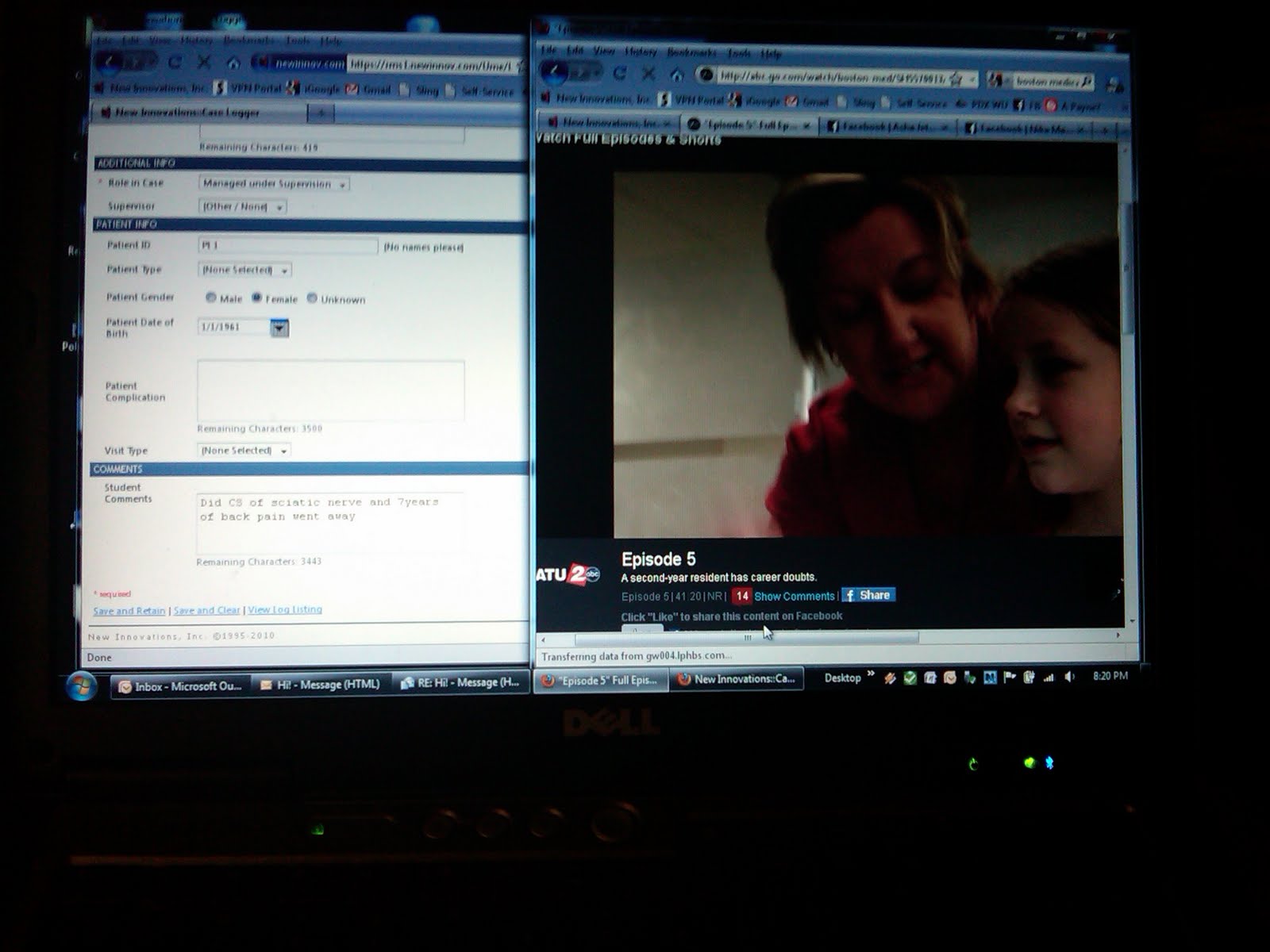This screenshot has height=952, width=1270.
Task: Click the Patient ID input field
Action: (x=287, y=246)
